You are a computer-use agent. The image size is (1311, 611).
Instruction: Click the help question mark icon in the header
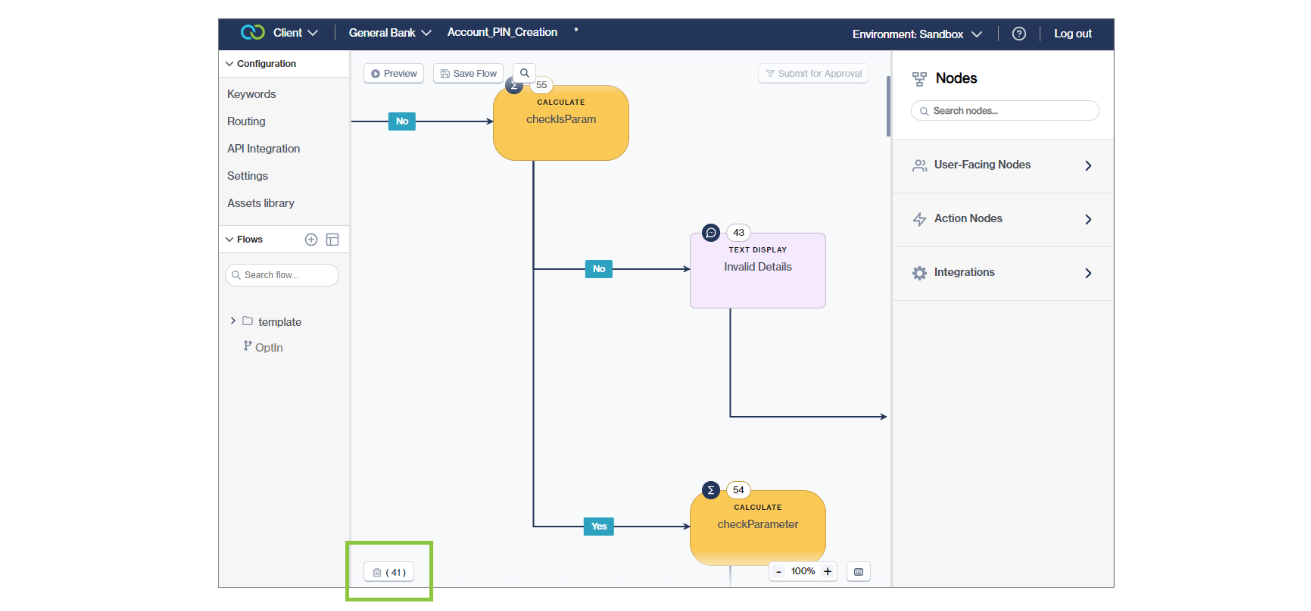pos(1018,33)
